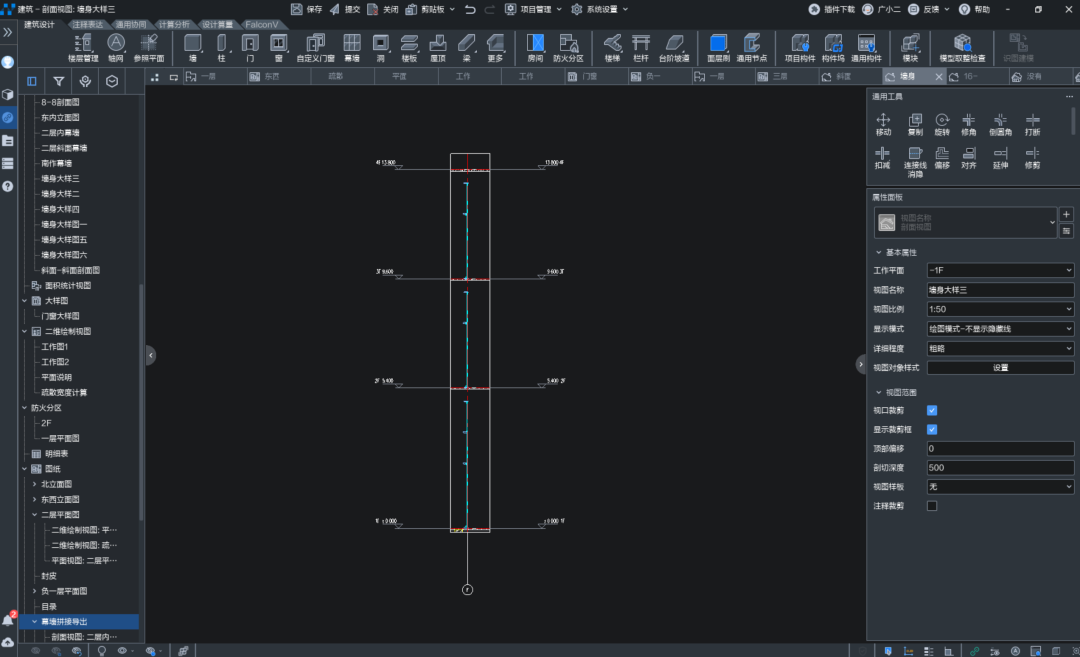The width and height of the screenshot is (1080, 657).
Task: Select the 栏杆 railing tool
Action: pyautogui.click(x=641, y=48)
